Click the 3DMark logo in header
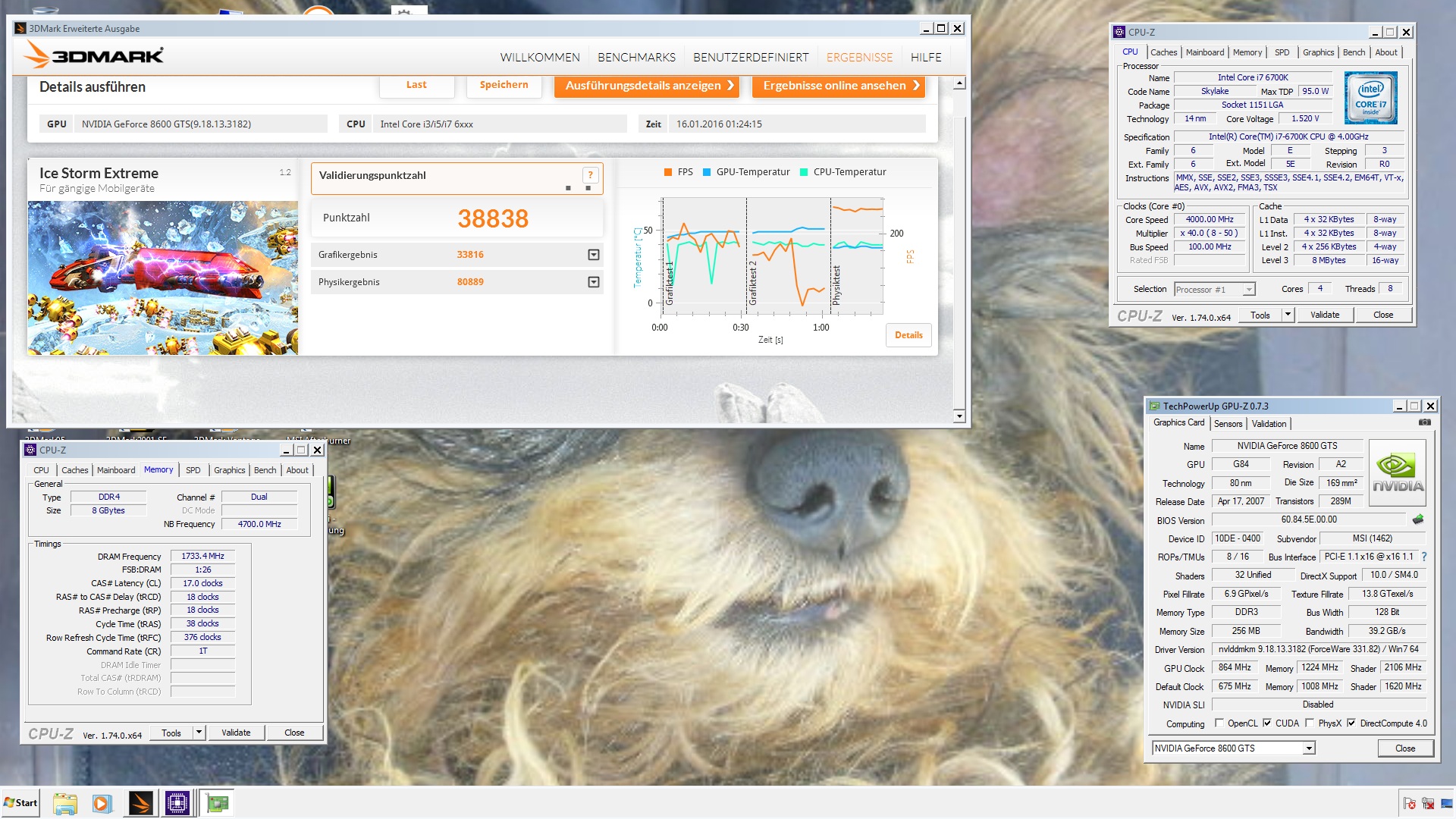Image resolution: width=1456 pixels, height=819 pixels. point(93,55)
